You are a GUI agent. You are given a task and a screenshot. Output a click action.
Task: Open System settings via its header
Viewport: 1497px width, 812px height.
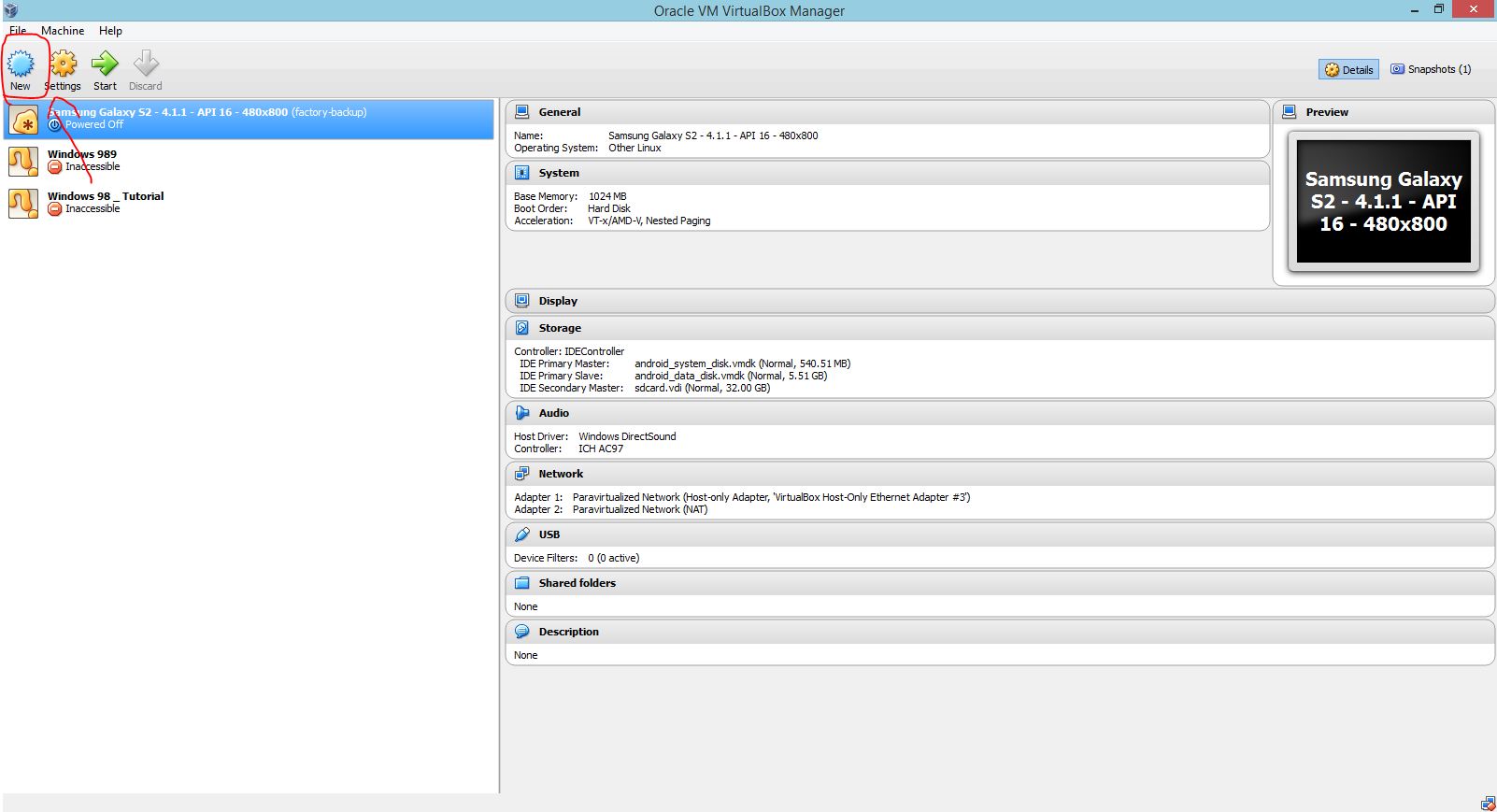(x=888, y=173)
